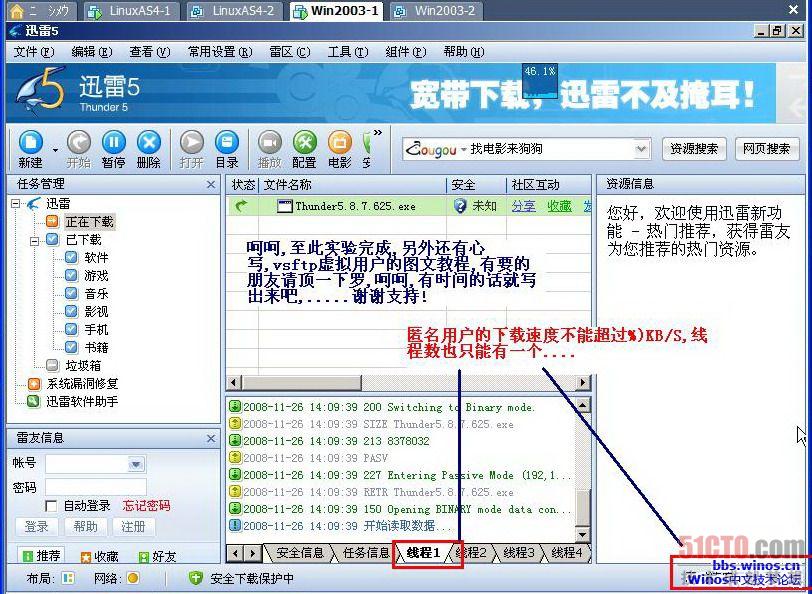This screenshot has width=812, height=594.
Task: Click the 网络 network status indicator
Action: pos(133,578)
